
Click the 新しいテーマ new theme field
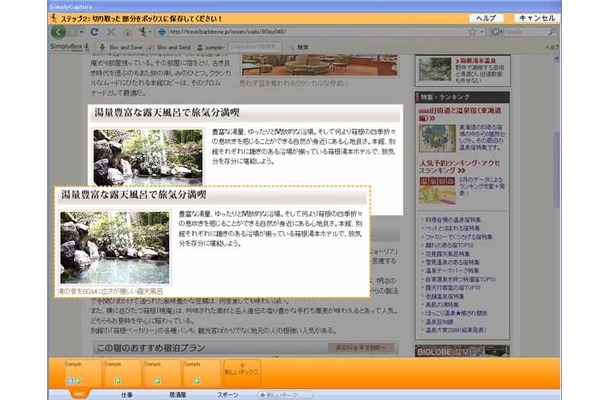point(285,395)
